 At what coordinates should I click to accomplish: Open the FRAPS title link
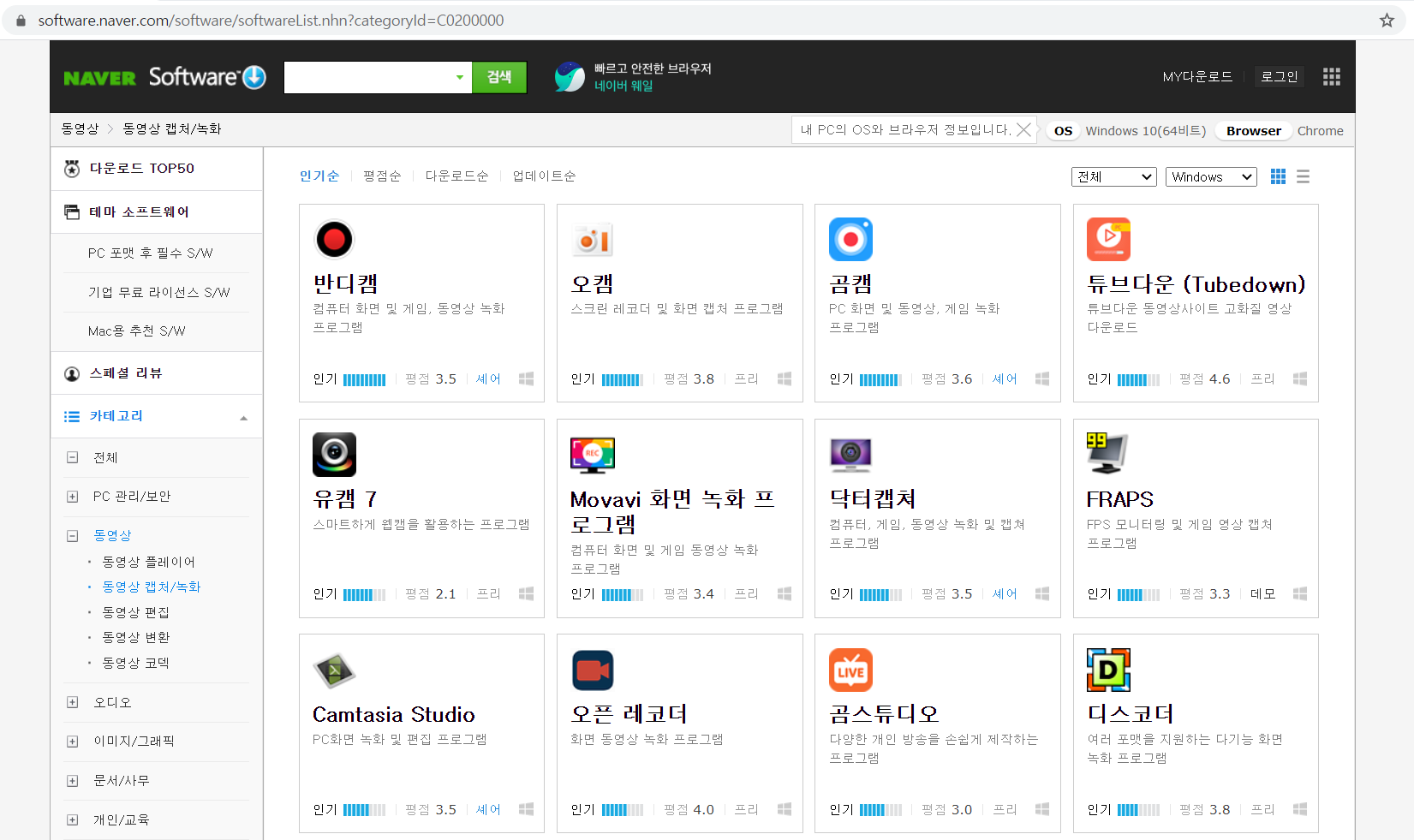point(1120,499)
